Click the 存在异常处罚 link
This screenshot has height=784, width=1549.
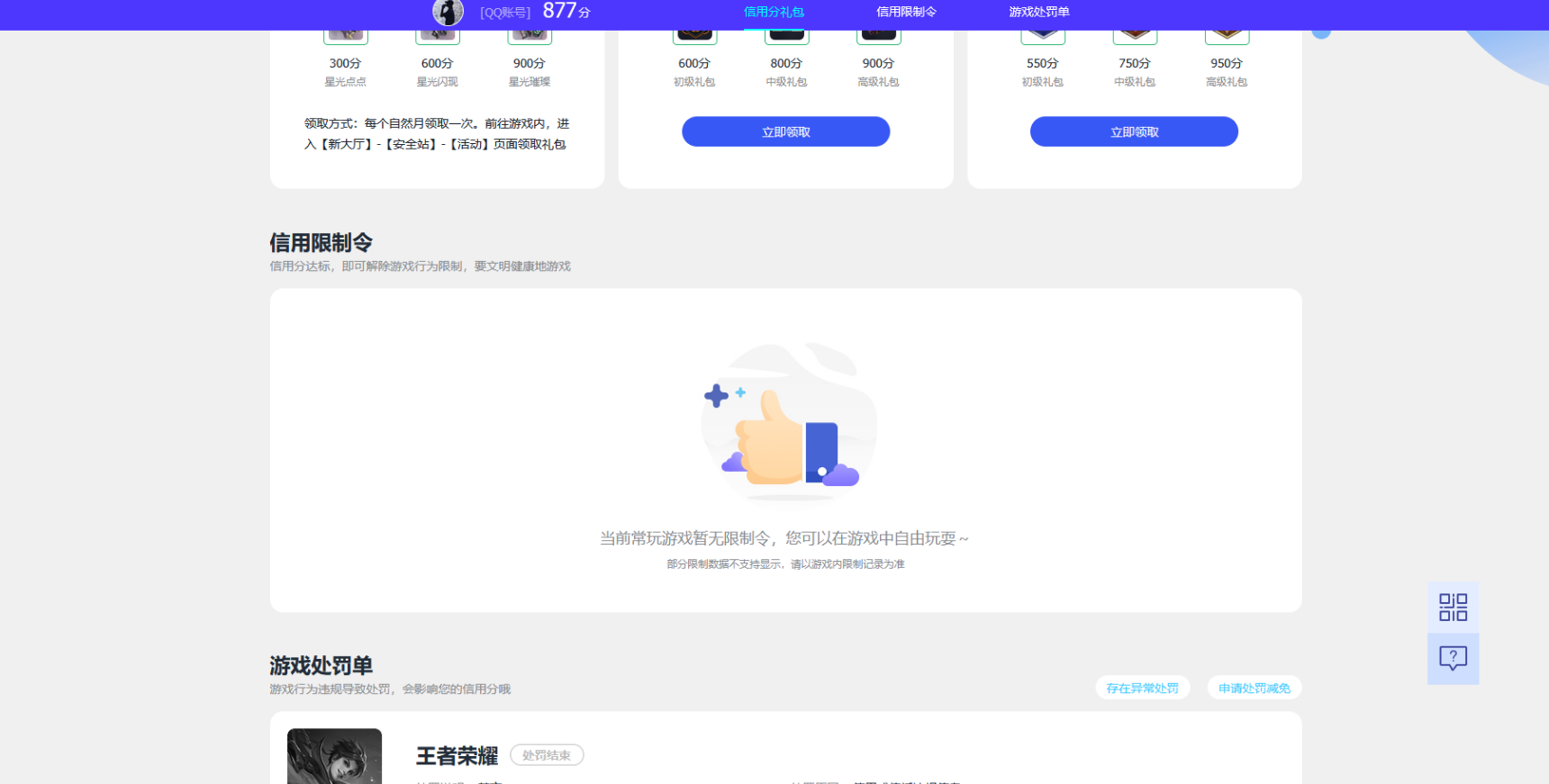pyautogui.click(x=1142, y=688)
